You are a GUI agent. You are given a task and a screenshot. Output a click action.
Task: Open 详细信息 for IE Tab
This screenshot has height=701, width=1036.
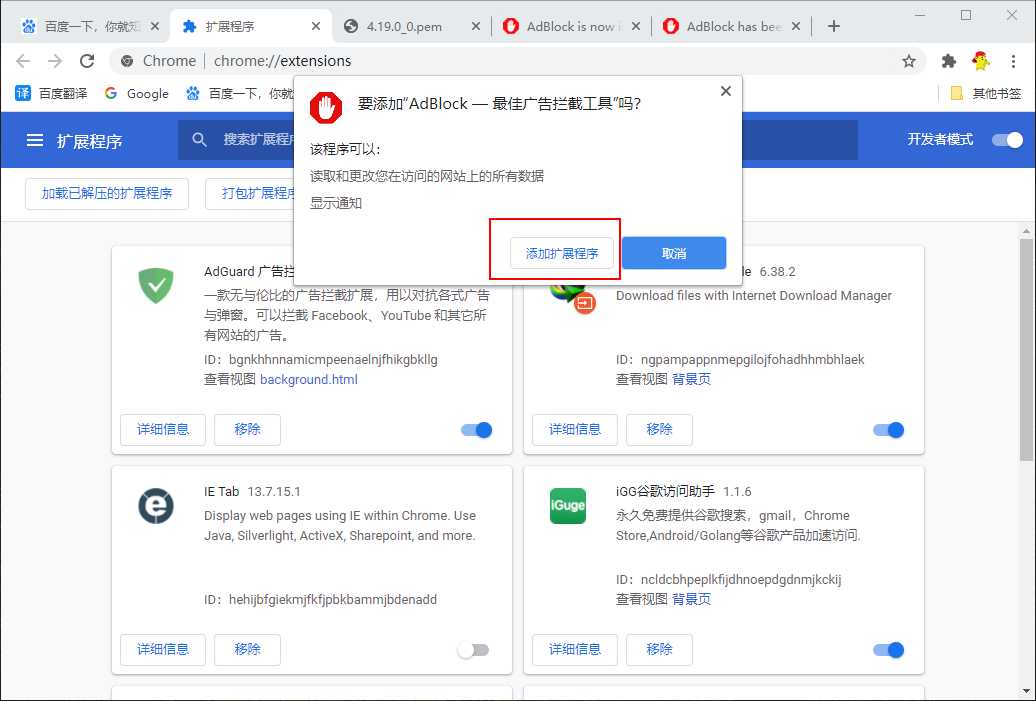pos(163,649)
